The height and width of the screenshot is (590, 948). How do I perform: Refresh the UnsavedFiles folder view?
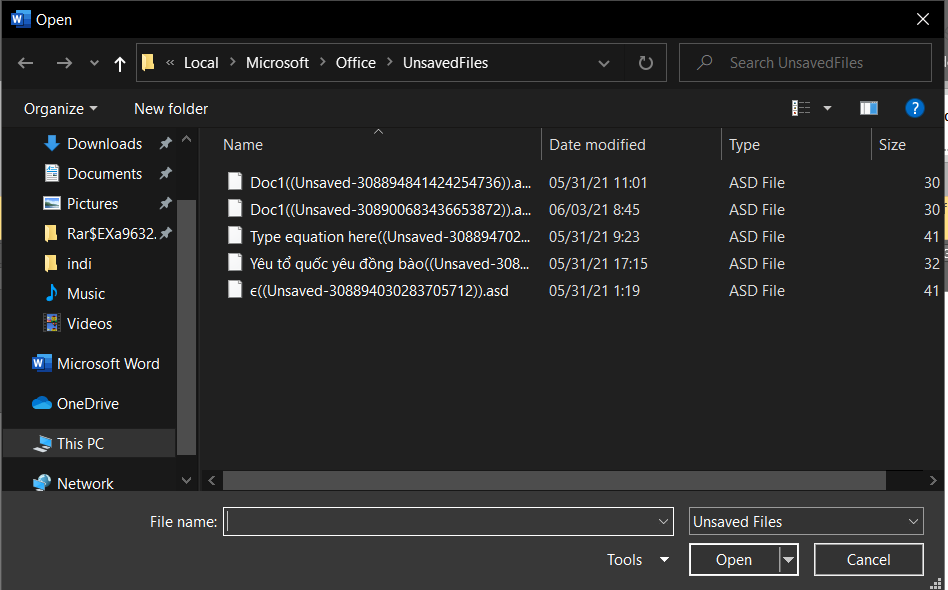(645, 62)
